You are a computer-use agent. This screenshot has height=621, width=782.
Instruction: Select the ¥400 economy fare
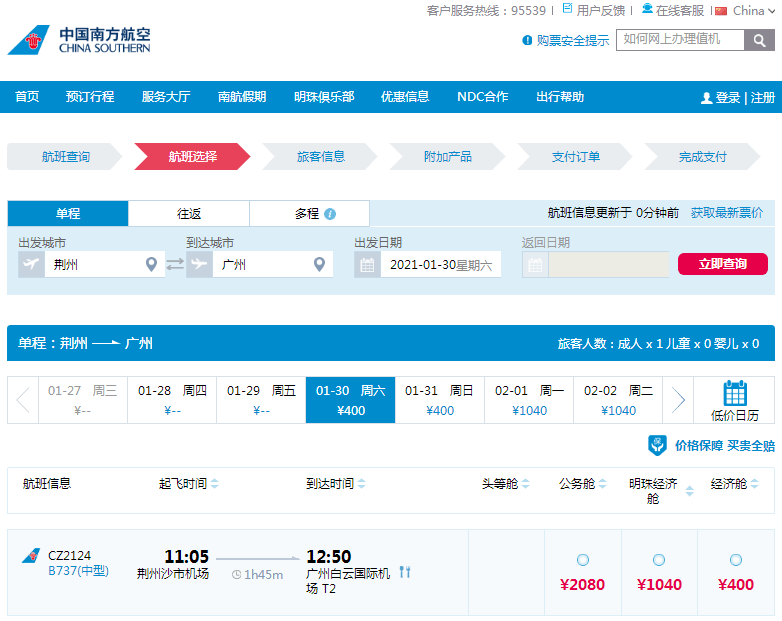736,560
